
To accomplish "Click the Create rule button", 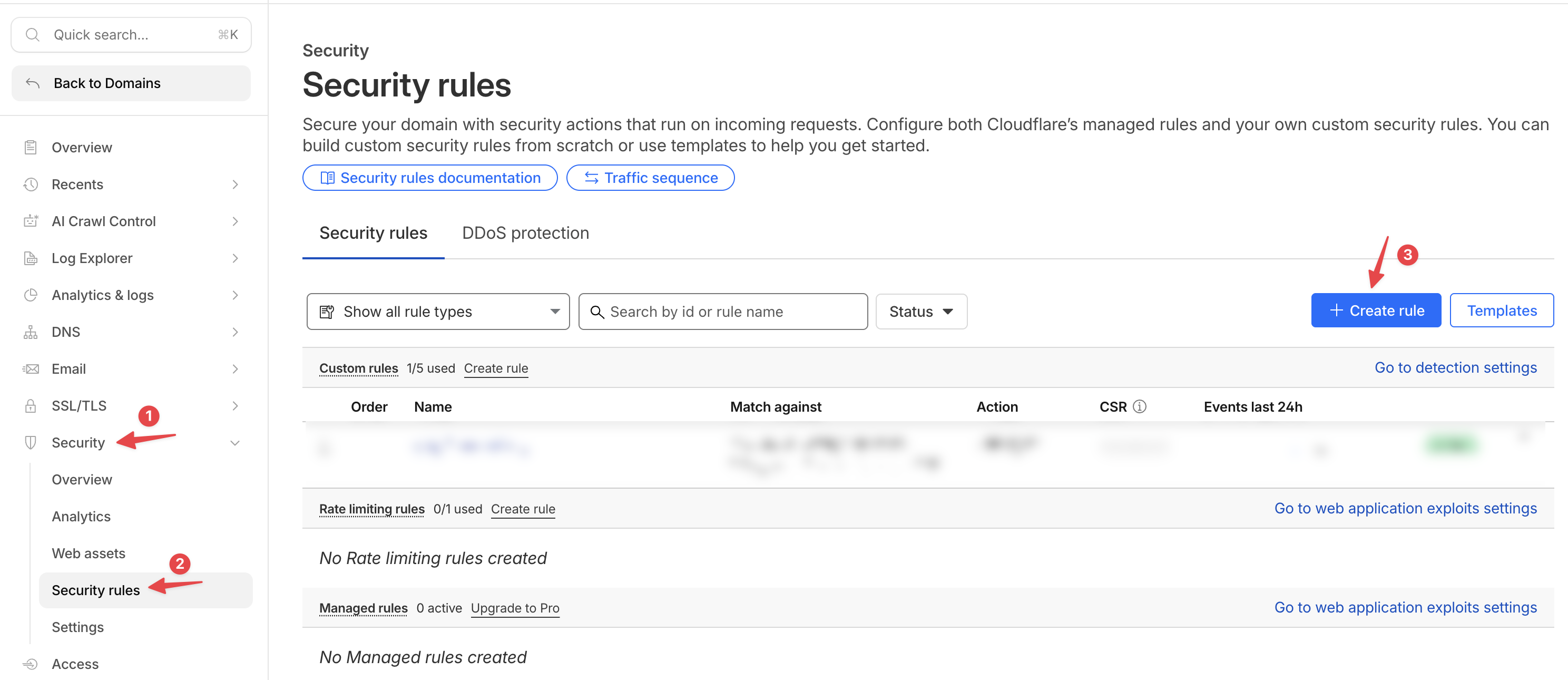I will [x=1376, y=310].
